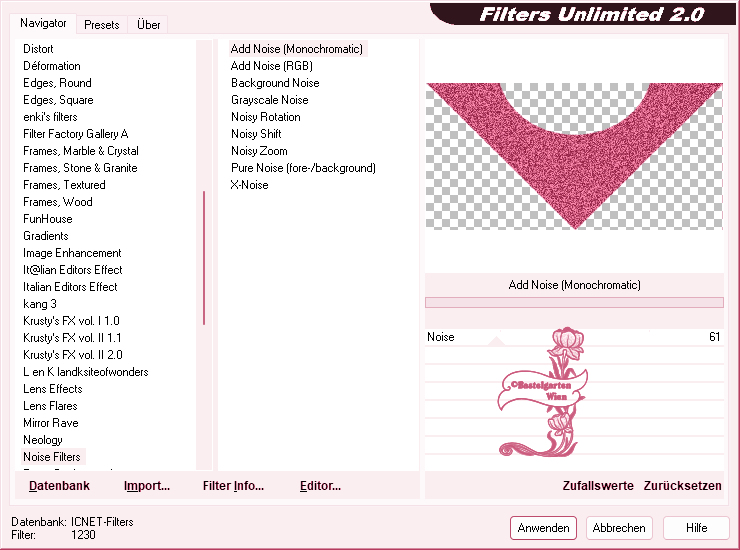
Task: Open help with Hilfe button
Action: coord(696,528)
